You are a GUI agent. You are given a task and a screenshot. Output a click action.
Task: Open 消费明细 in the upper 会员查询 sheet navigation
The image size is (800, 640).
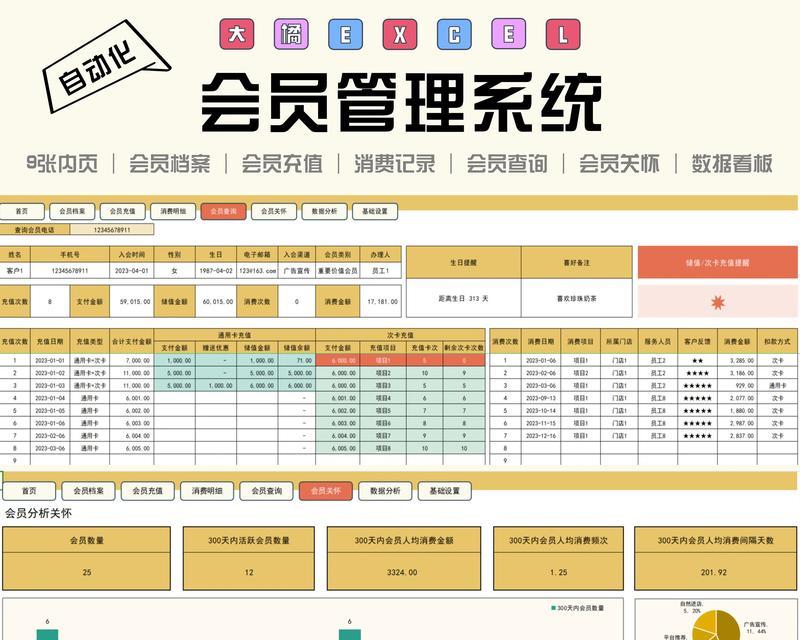[173, 211]
